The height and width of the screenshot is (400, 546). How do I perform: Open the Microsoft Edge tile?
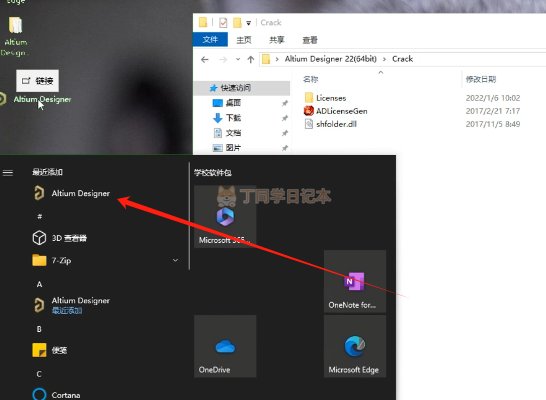[x=355, y=346]
